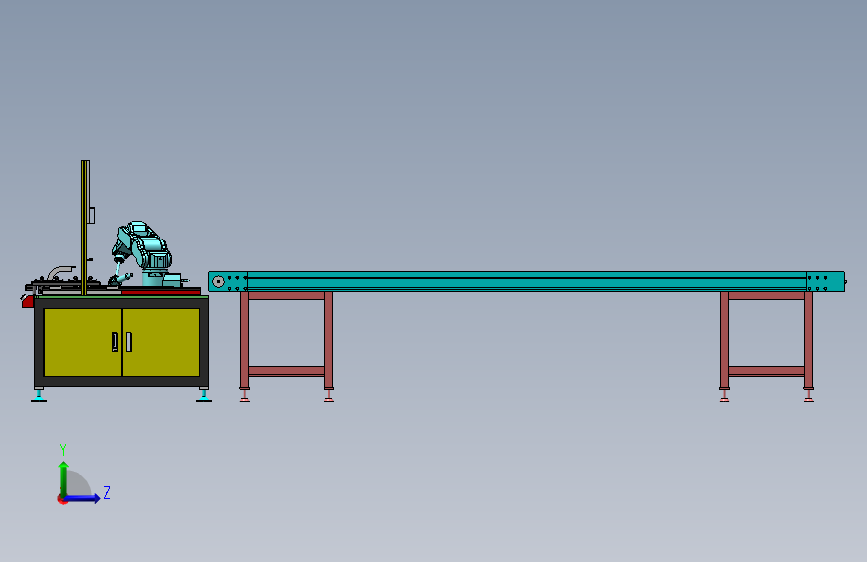The image size is (867, 562).
Task: Select the cabinet's right leveling foot
Action: 203,396
